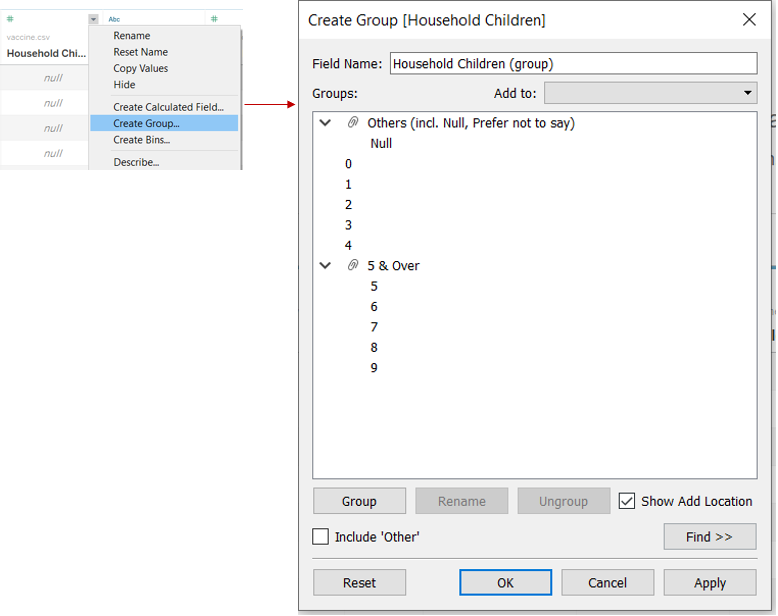
Task: Collapse the Others group chevron
Action: 325,123
